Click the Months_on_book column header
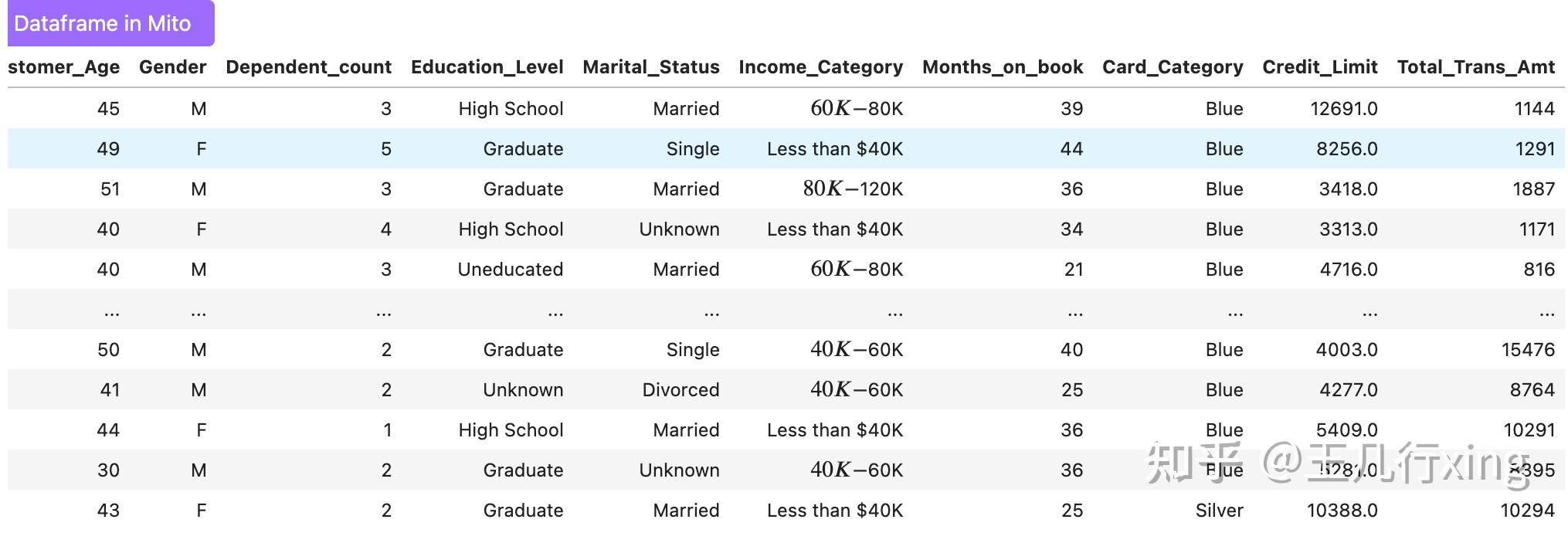Screen dimensions: 1568x533 [x=1002, y=67]
